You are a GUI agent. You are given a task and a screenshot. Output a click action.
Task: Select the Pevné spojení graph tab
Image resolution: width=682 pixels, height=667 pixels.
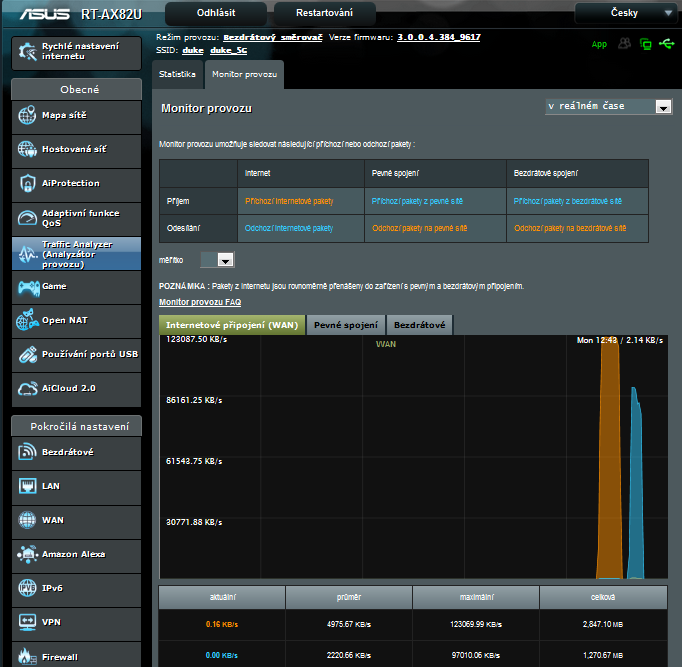[346, 325]
